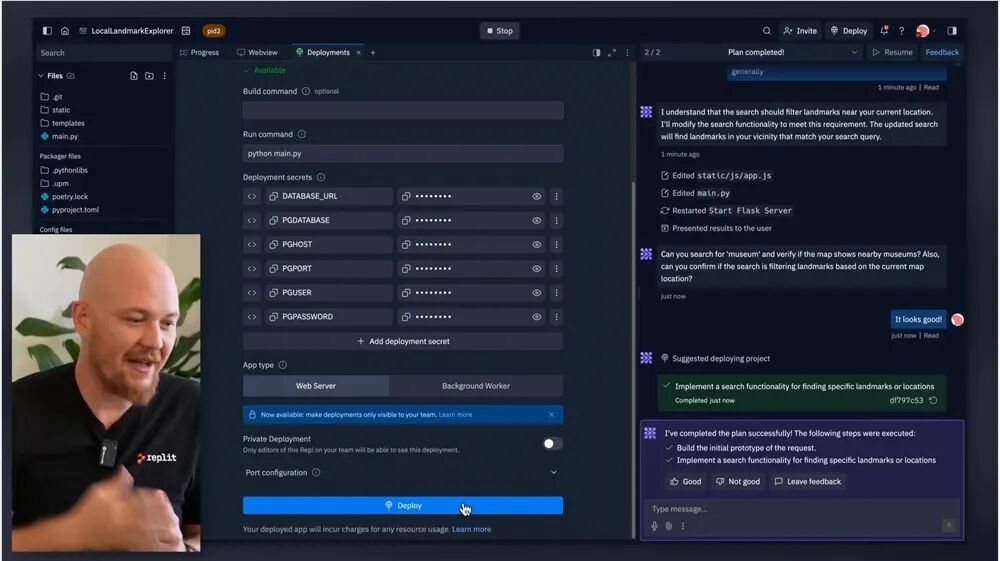Click the App type info icon
The height and width of the screenshot is (561, 1000).
coord(283,365)
